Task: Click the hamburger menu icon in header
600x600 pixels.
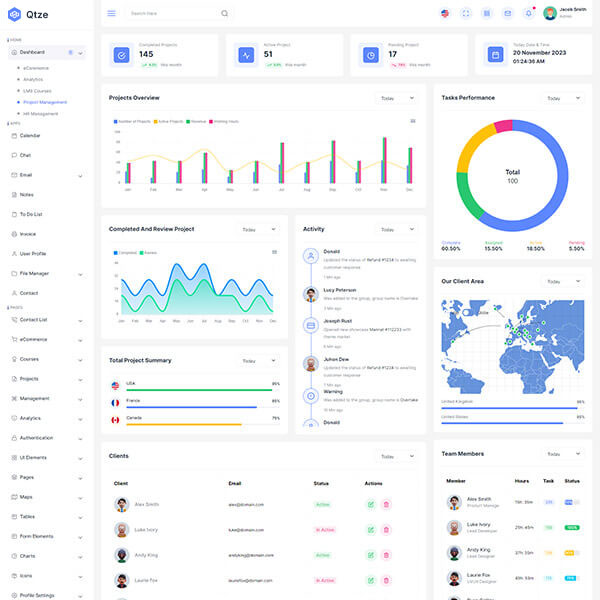Action: point(111,13)
